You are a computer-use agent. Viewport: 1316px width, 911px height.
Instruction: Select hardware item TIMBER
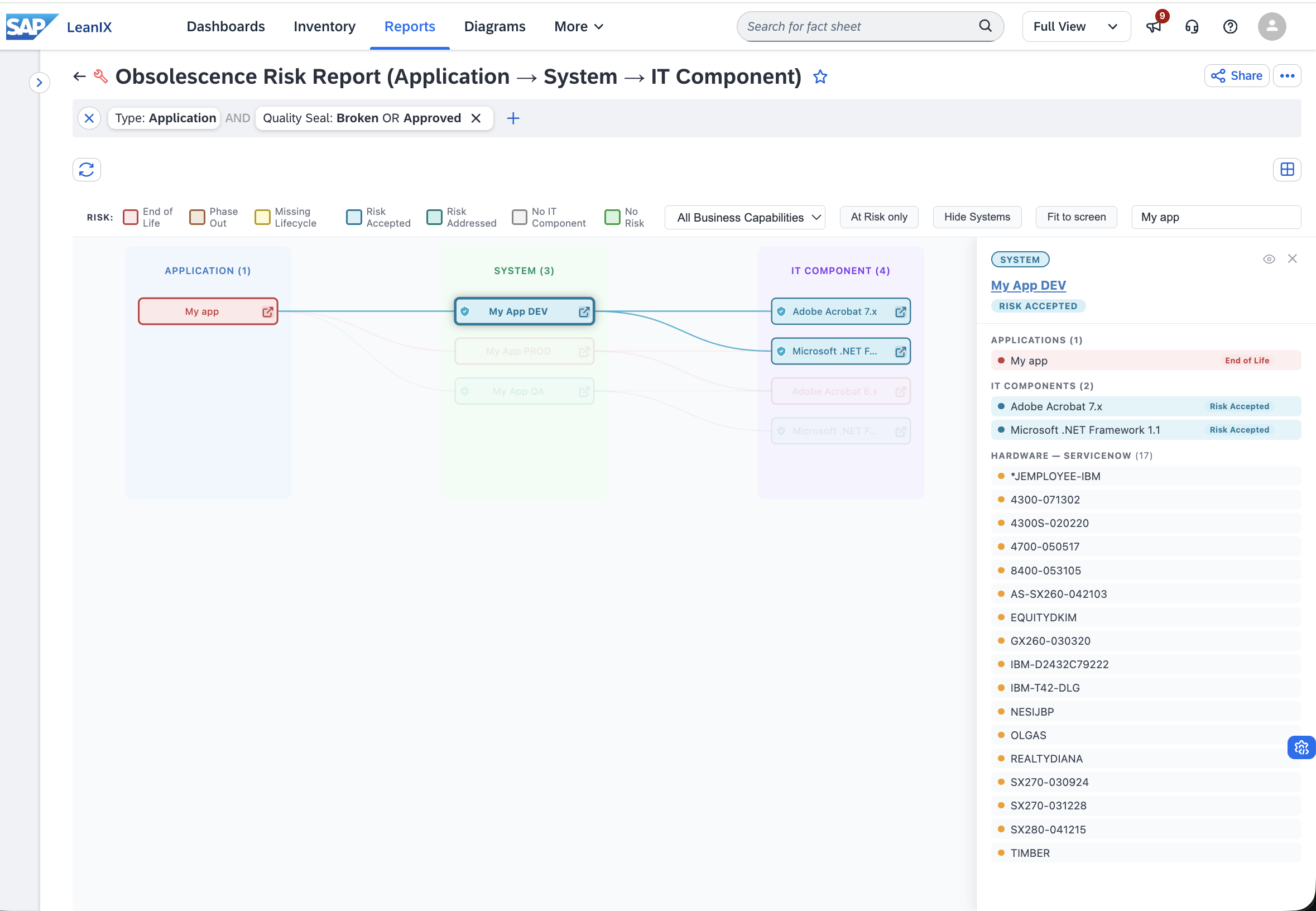click(x=1146, y=853)
